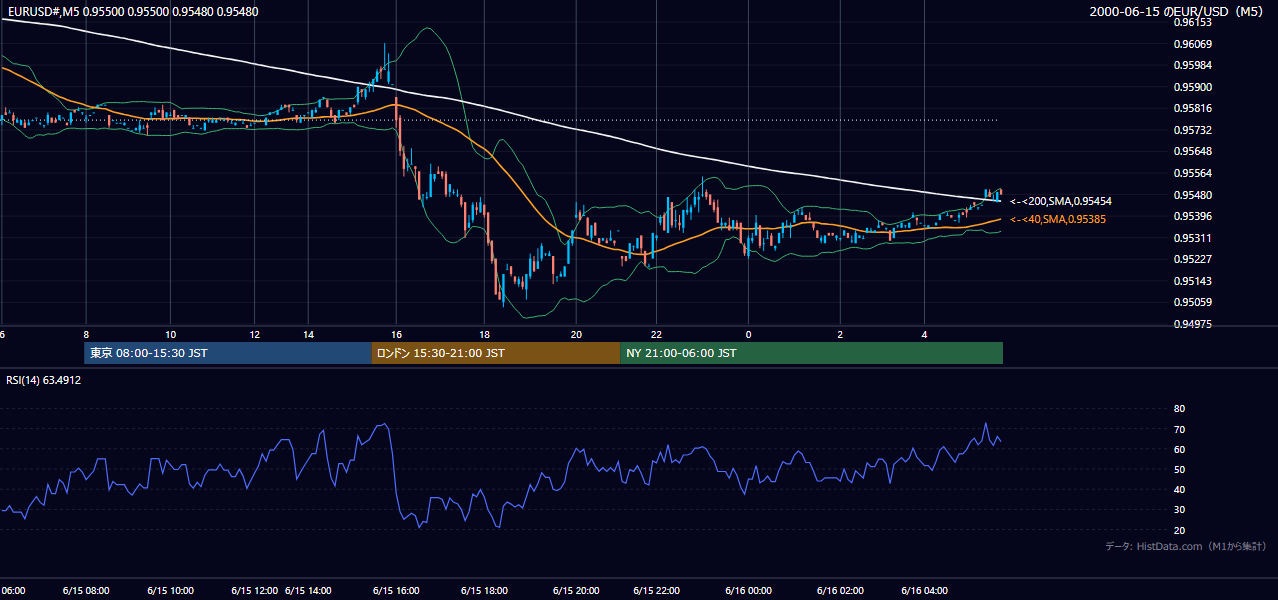Click price axis label 0.95143
The image size is (1278, 600).
pos(1193,281)
